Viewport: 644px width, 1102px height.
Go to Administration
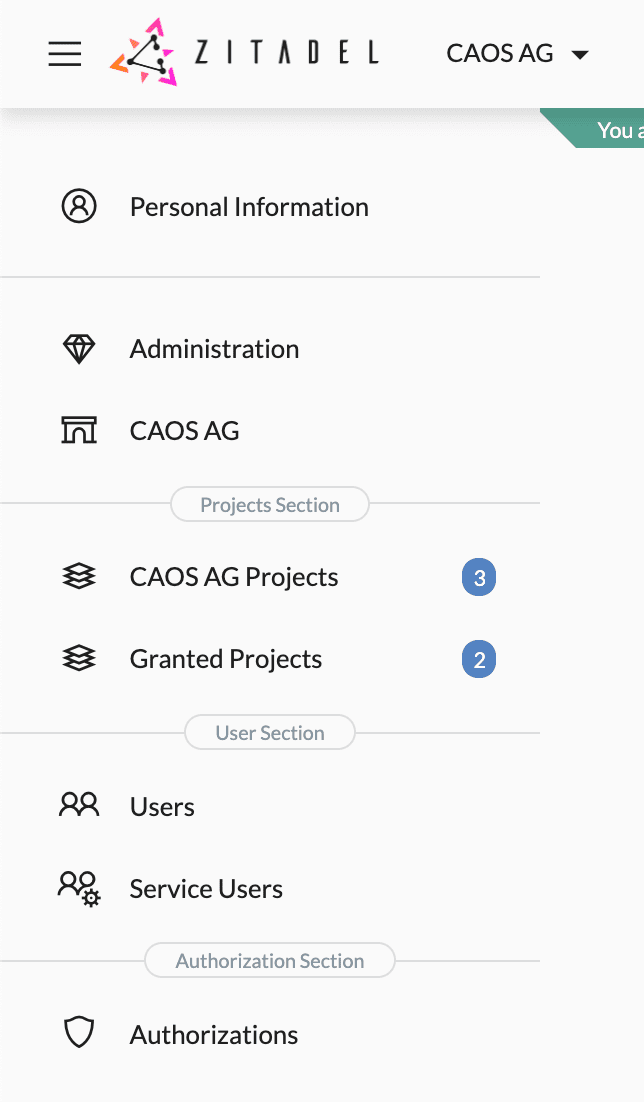point(214,349)
